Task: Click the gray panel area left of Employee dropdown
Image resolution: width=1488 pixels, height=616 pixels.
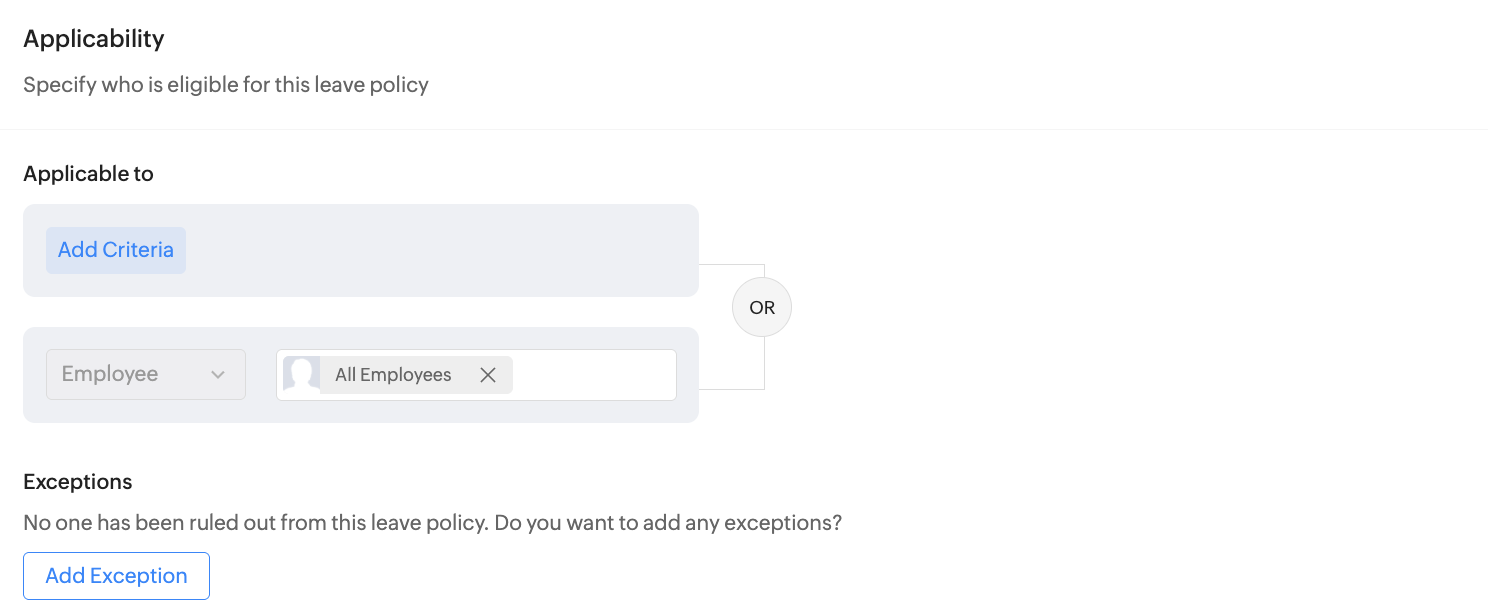Action: 34,375
